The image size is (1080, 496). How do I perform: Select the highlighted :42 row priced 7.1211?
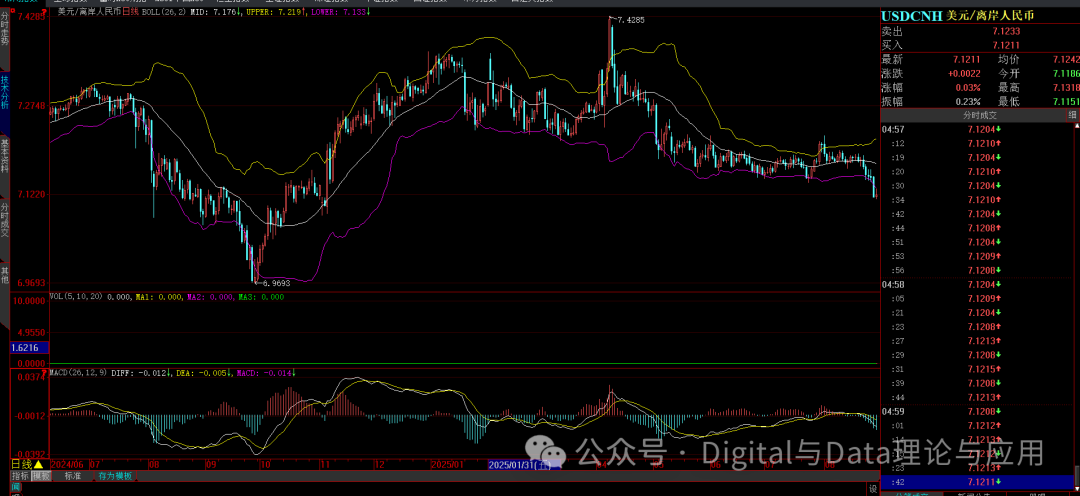pyautogui.click(x=977, y=481)
